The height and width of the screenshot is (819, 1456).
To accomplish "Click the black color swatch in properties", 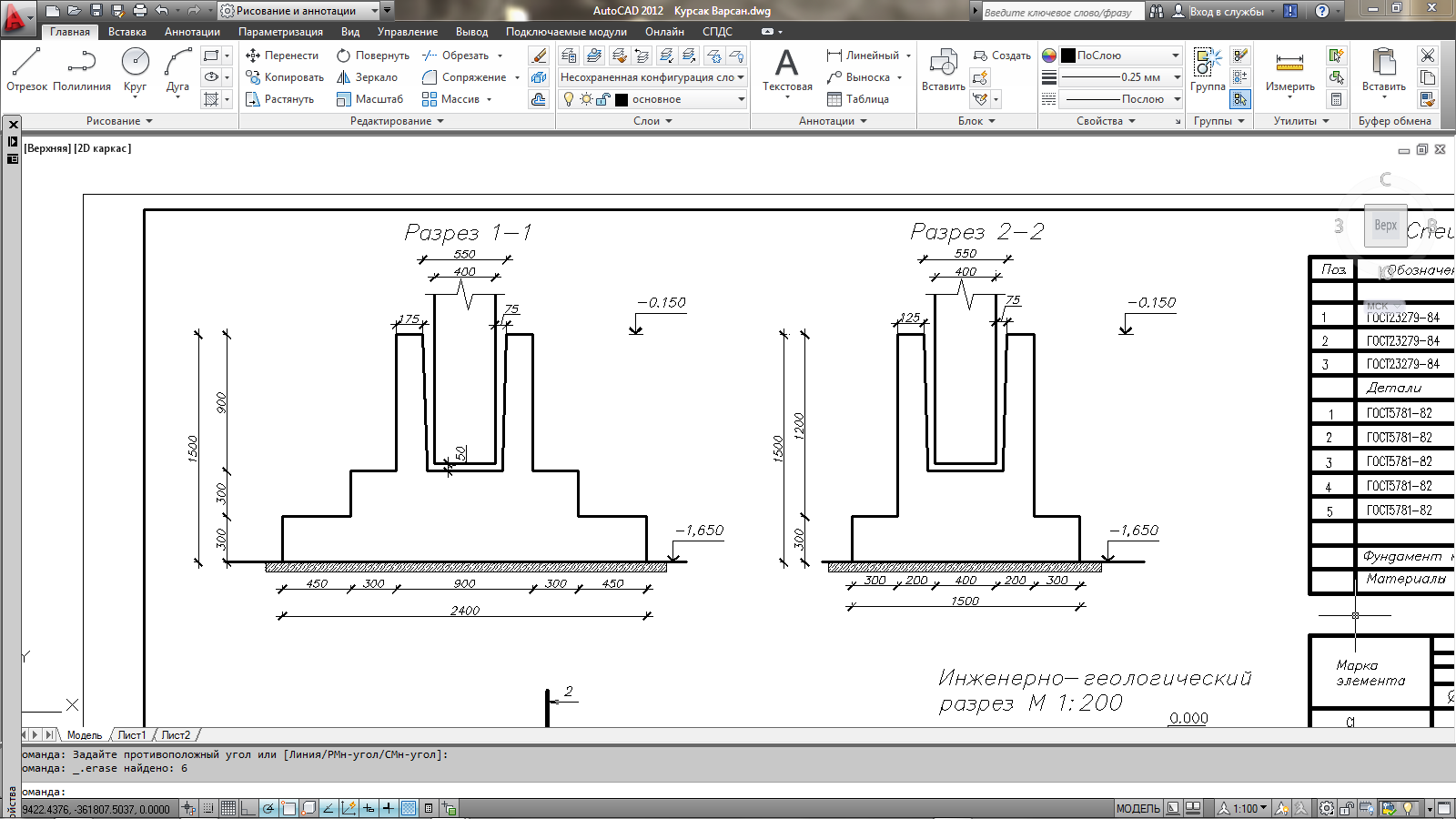I will [1068, 56].
